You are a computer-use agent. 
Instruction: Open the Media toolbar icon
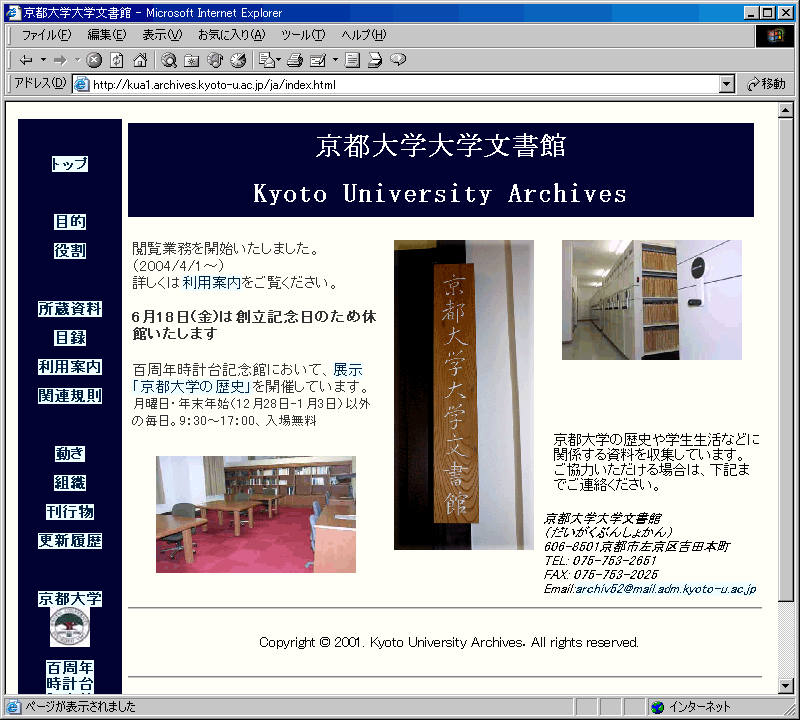(x=215, y=60)
